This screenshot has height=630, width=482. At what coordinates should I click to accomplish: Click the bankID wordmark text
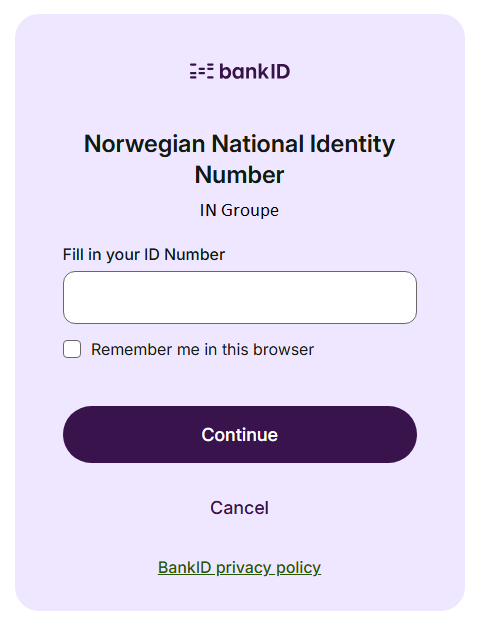255,71
